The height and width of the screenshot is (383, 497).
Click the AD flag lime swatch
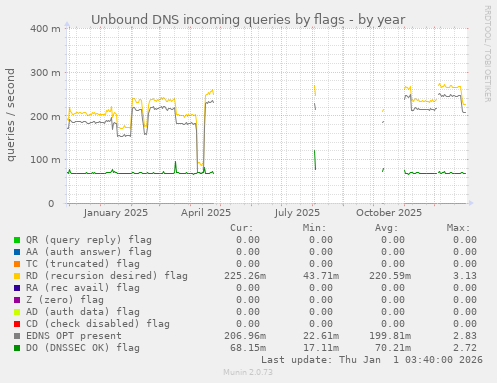coord(17,312)
